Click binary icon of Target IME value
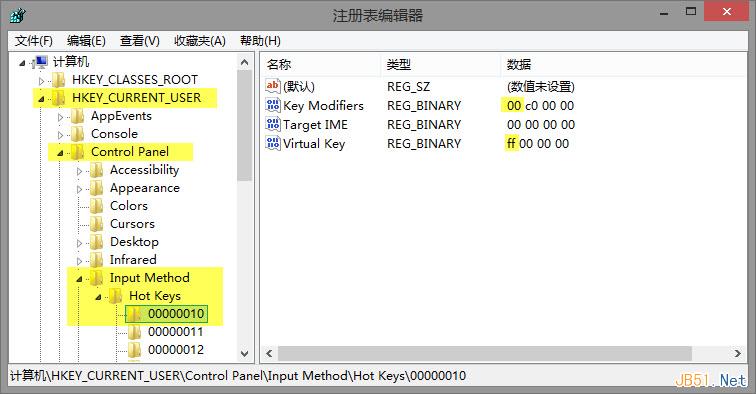The image size is (756, 394). coord(273,124)
